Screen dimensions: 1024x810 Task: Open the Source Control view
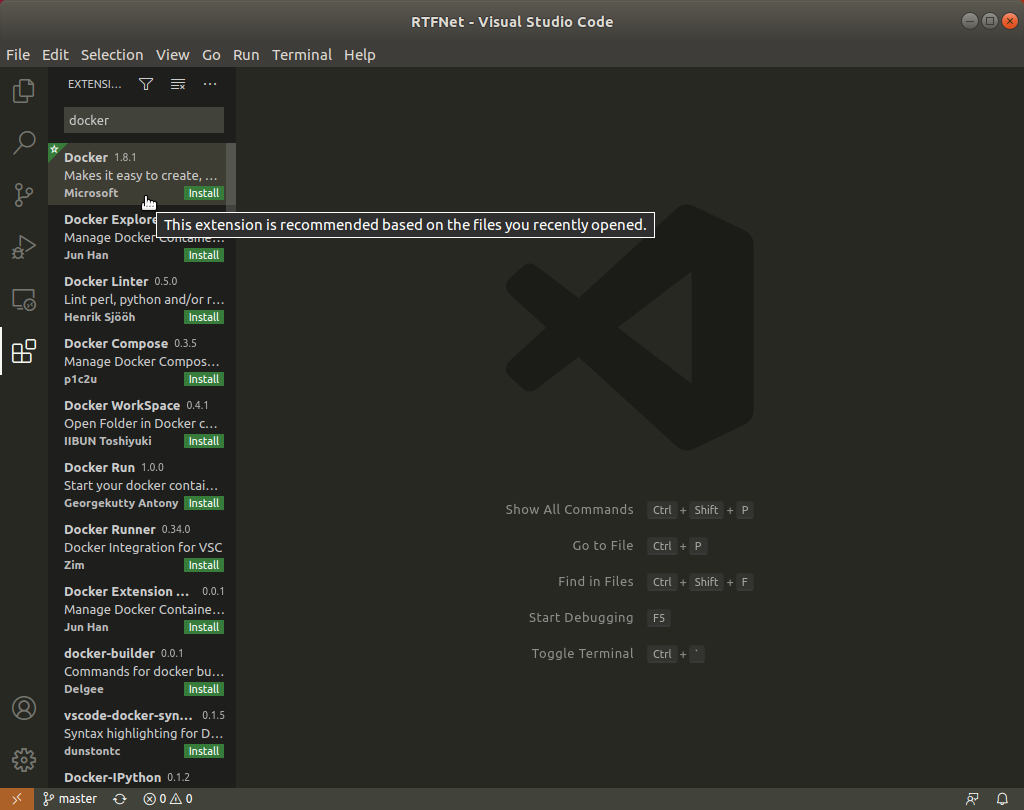click(24, 195)
